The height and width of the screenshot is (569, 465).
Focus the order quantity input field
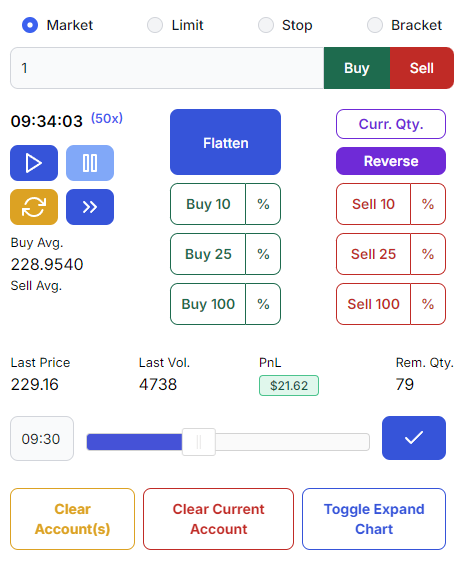[x=167, y=68]
